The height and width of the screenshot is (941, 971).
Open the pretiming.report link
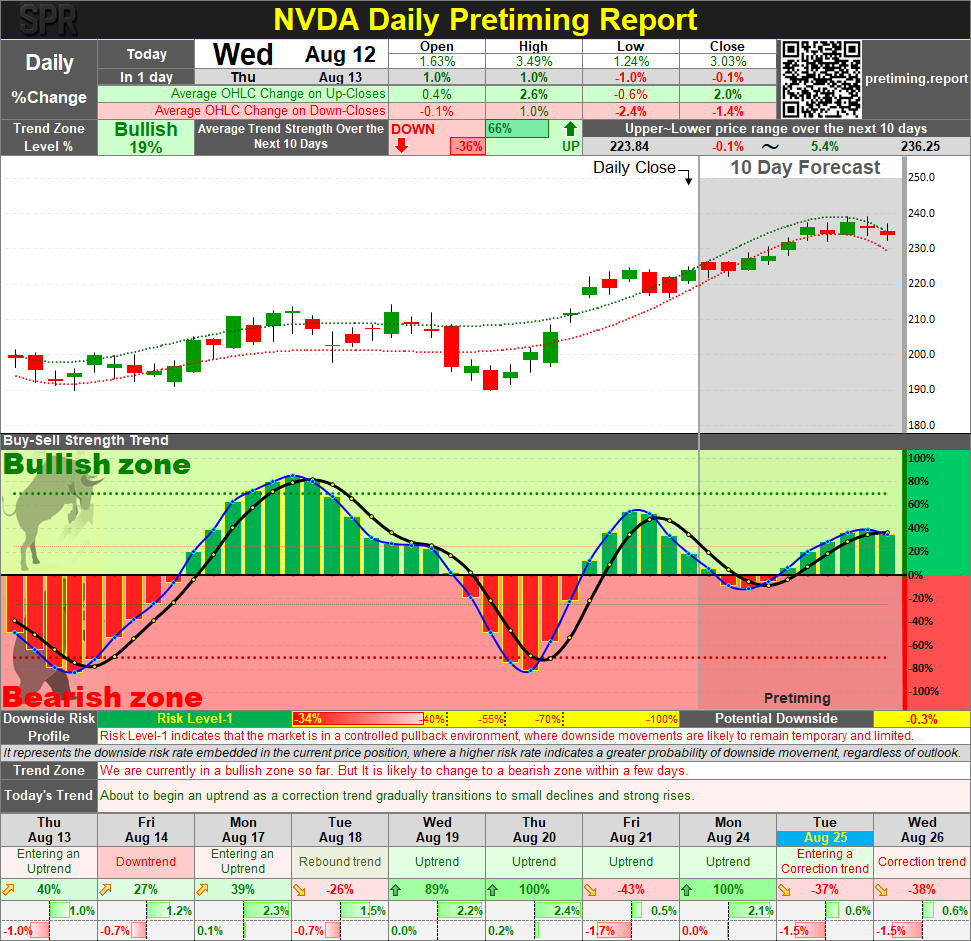(x=916, y=79)
